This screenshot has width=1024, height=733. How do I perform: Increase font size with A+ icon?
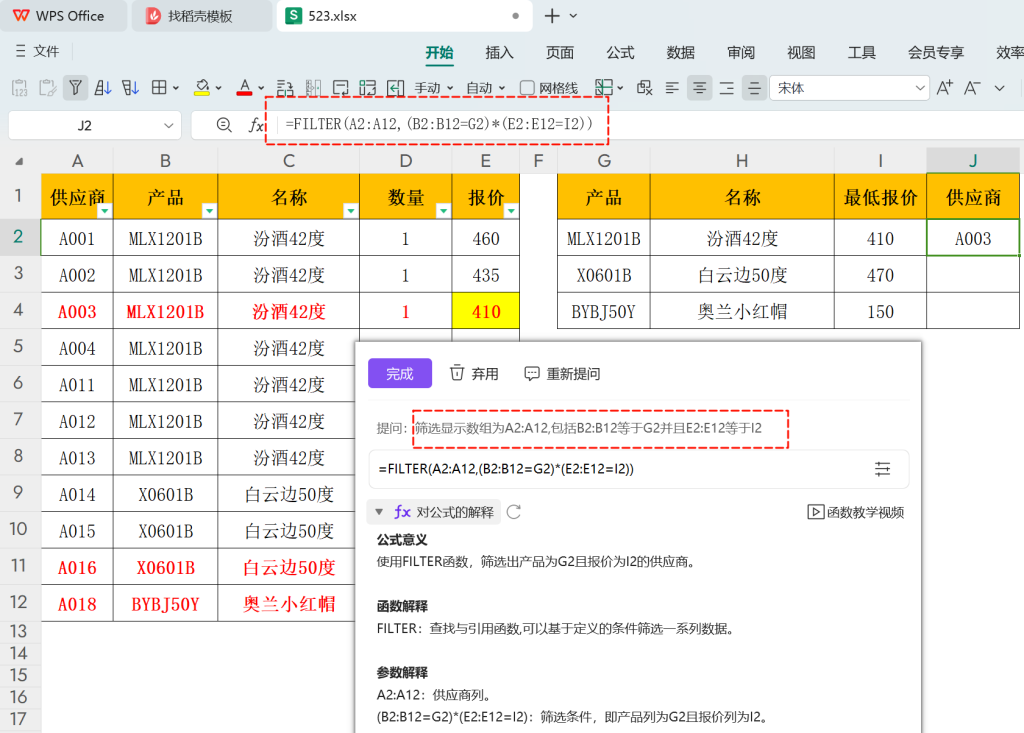[x=944, y=88]
